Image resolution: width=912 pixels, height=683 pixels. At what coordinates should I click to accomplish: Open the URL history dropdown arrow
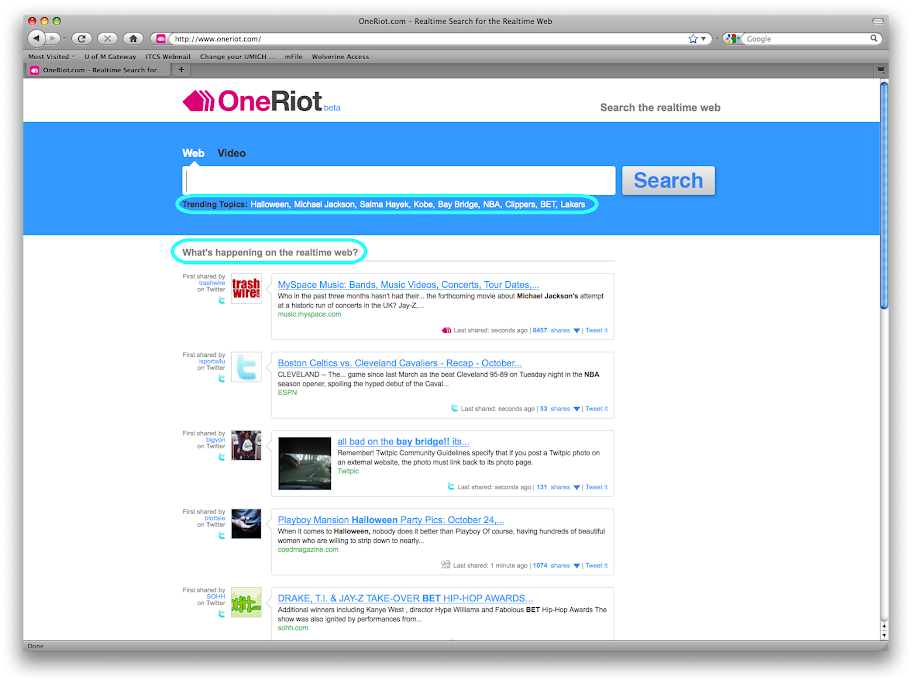pos(703,38)
